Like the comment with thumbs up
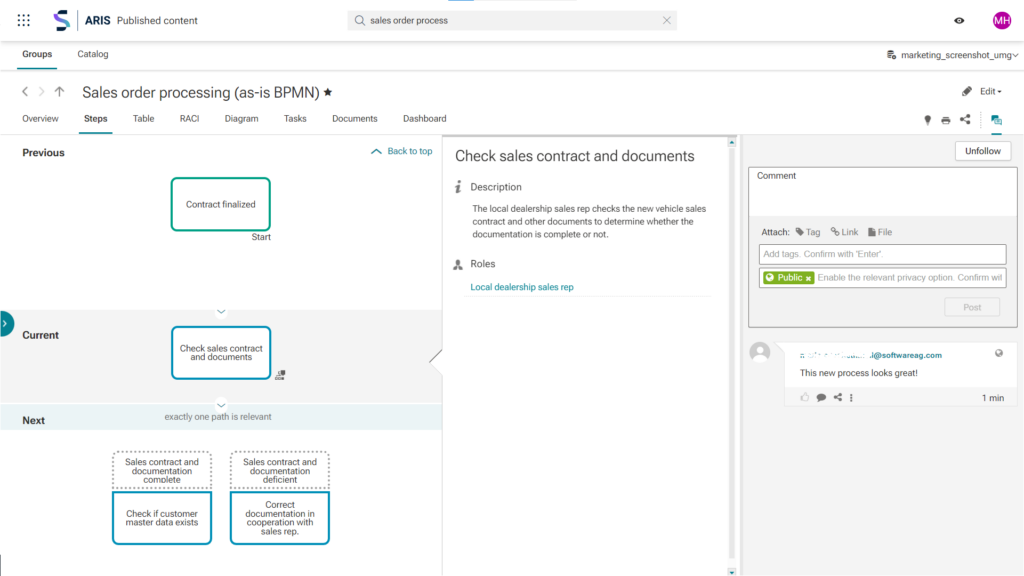The height and width of the screenshot is (576, 1024). pyautogui.click(x=805, y=397)
